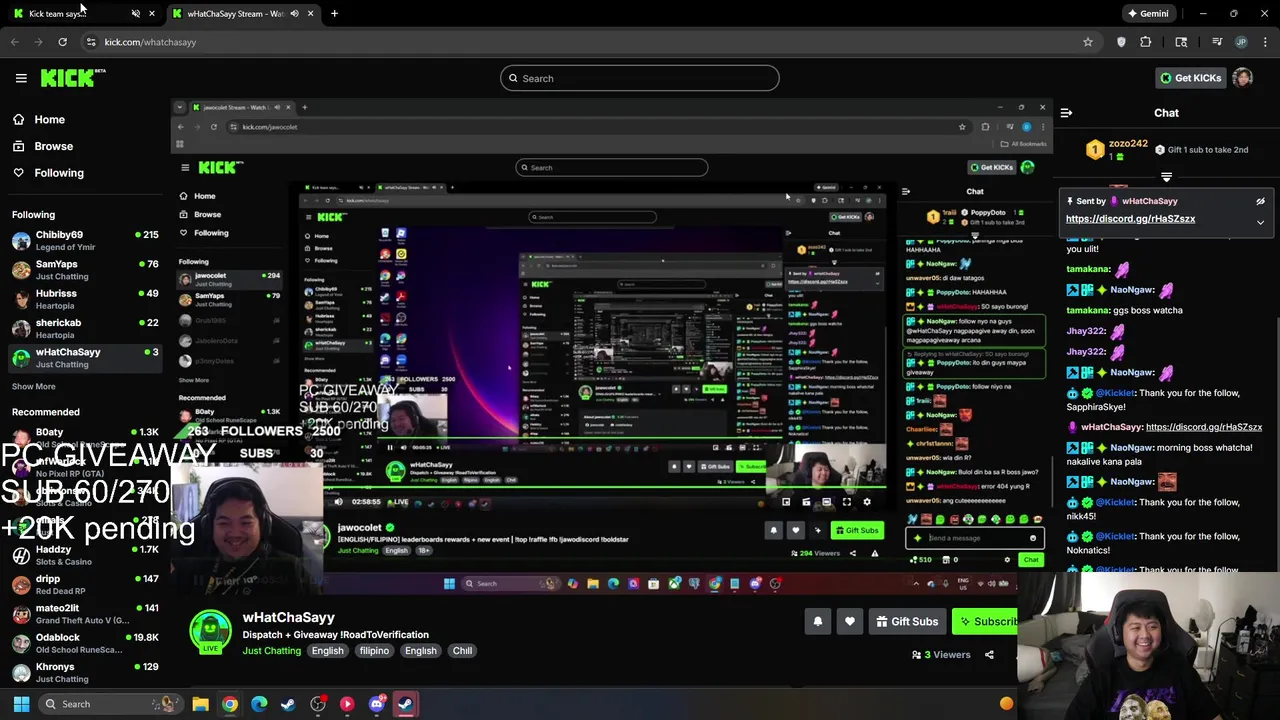Open the Chrome three-dot menu
1280x720 pixels.
[x=1266, y=42]
